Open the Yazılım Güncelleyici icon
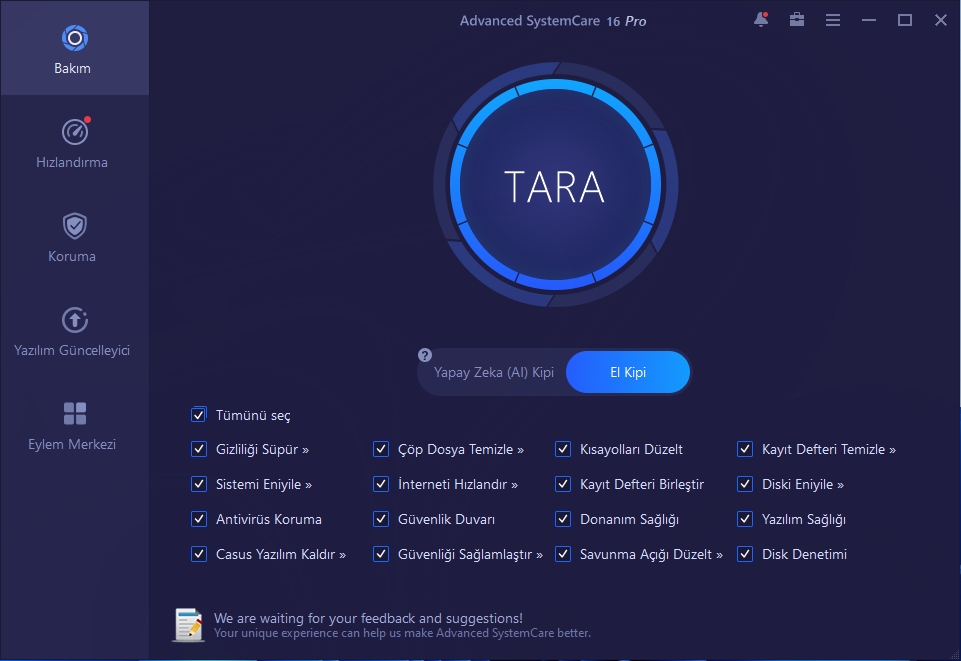Screen dimensions: 961x661 (x=75, y=320)
